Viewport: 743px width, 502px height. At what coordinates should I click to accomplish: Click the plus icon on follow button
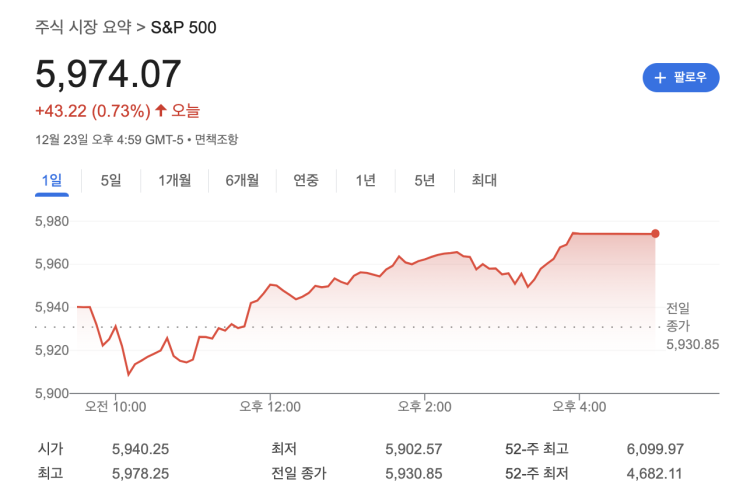(660, 77)
